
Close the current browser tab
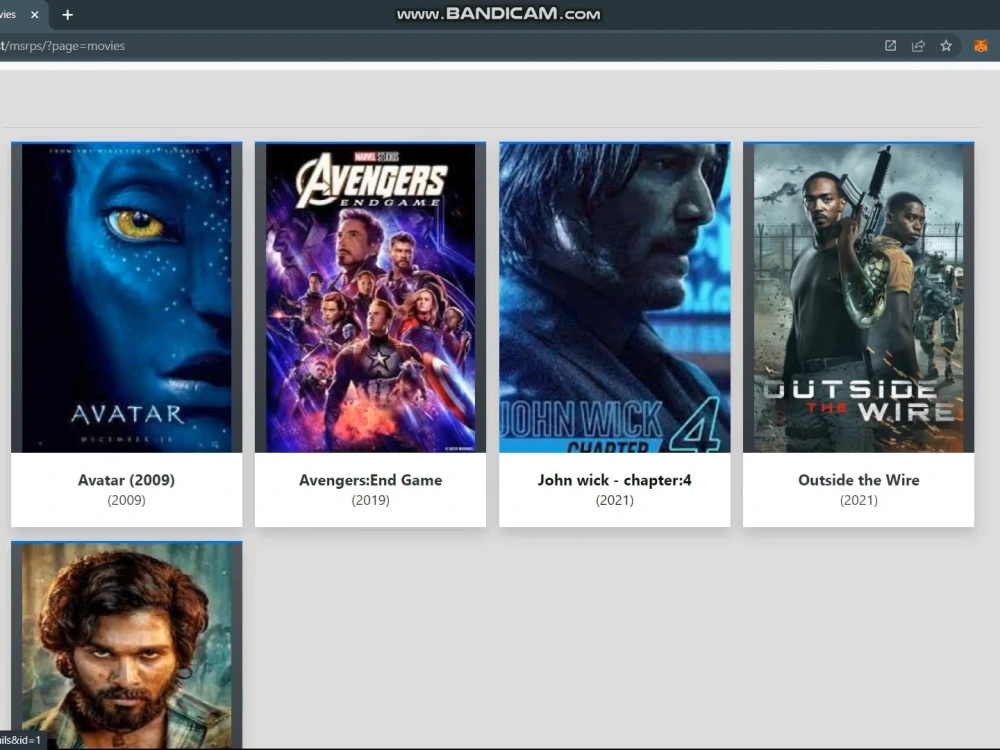click(34, 15)
